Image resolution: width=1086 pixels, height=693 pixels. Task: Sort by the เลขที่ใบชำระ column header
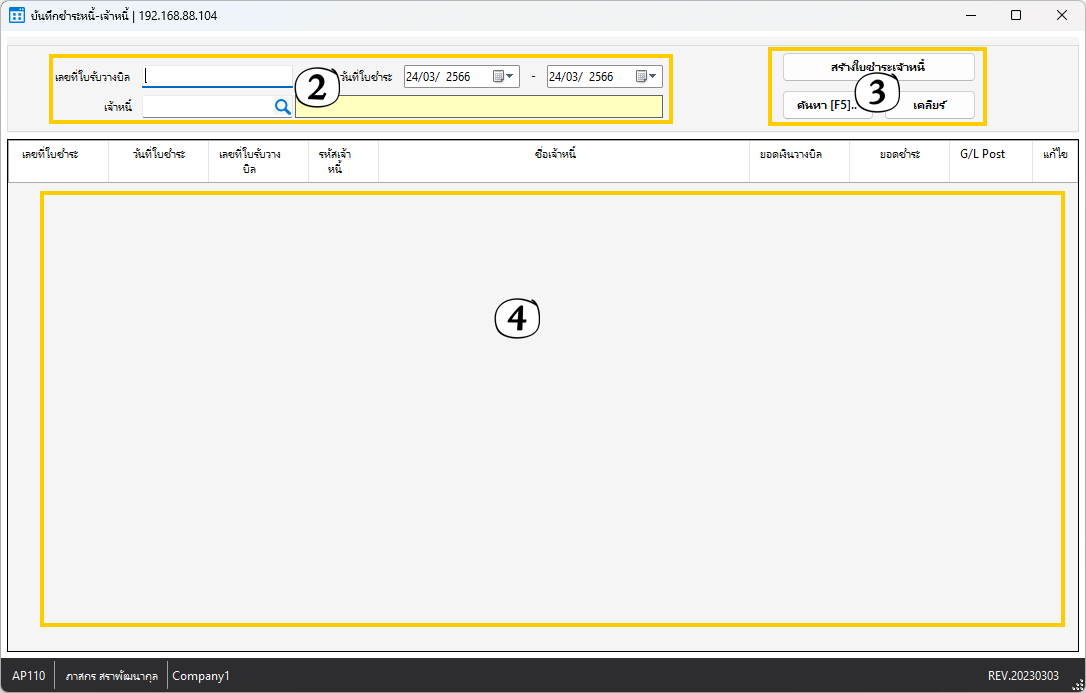[51, 155]
